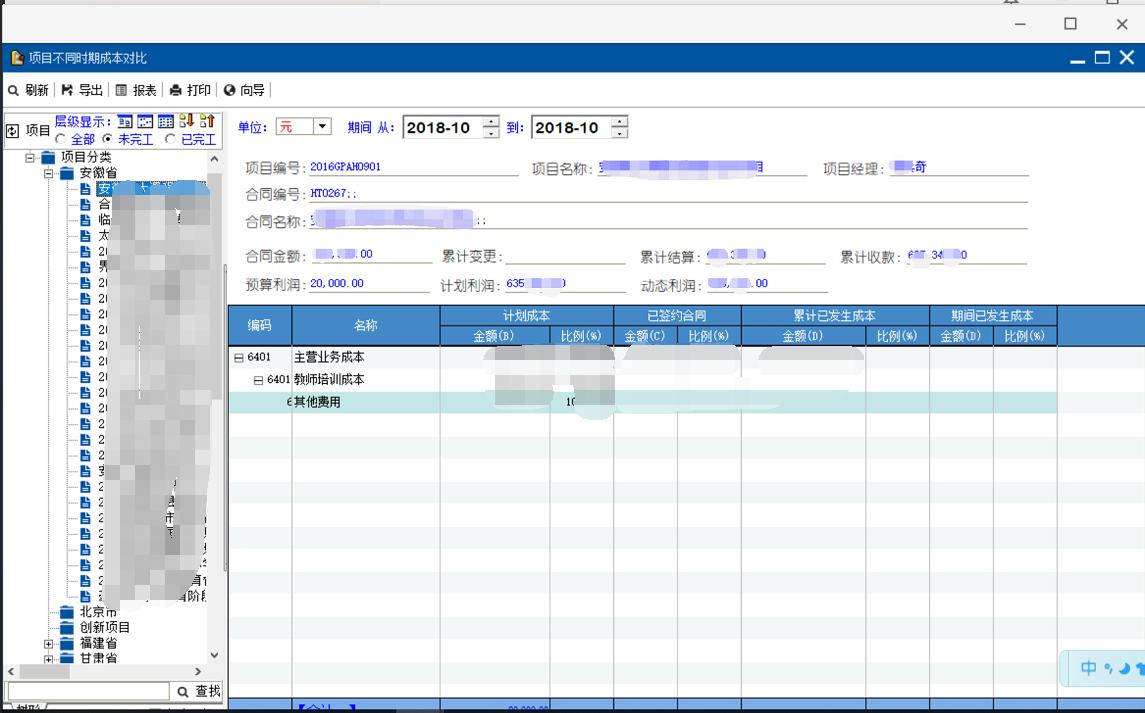Increase the start period 2018-10 stepper

(x=490, y=122)
